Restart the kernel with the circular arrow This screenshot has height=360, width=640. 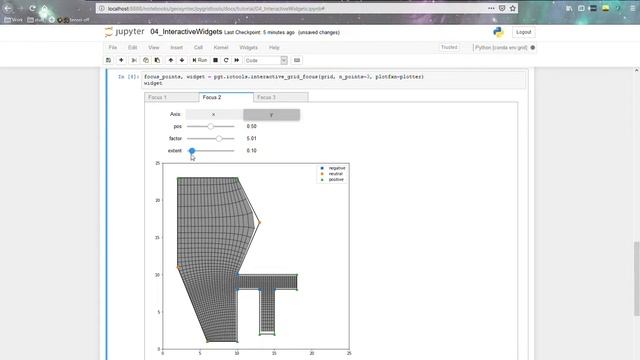[x=226, y=60]
